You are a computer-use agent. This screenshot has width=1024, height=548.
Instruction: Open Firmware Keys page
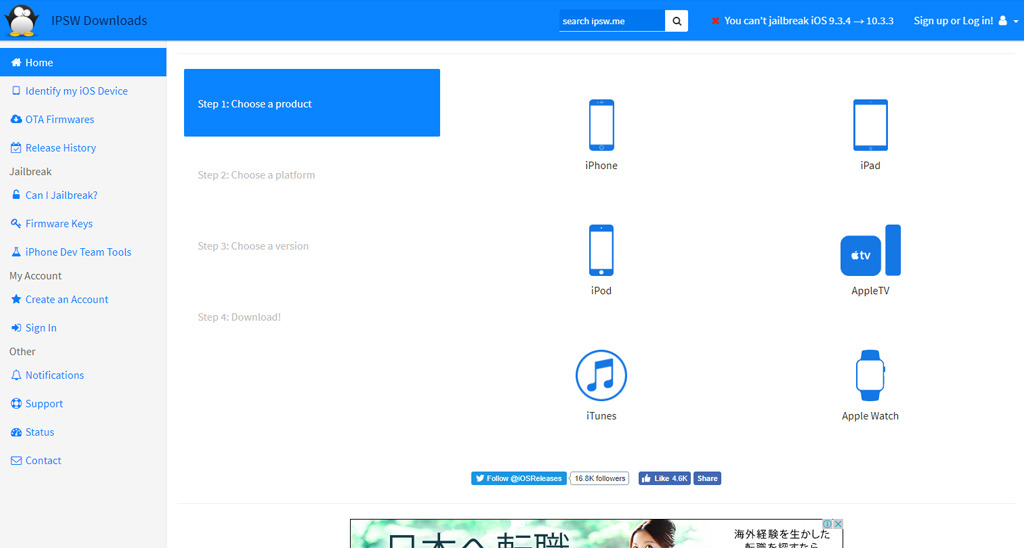59,223
